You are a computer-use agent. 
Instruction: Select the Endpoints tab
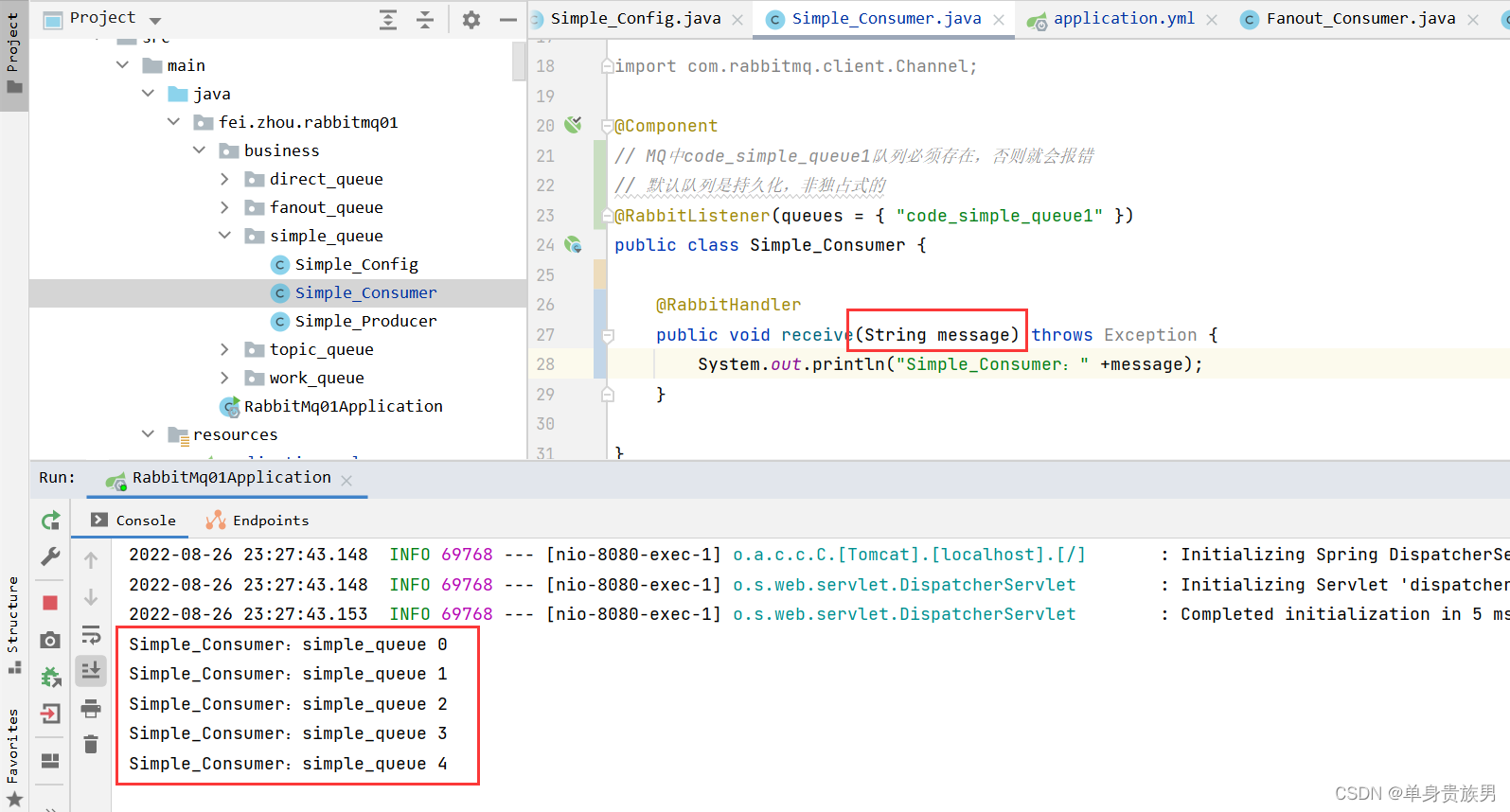click(x=258, y=521)
